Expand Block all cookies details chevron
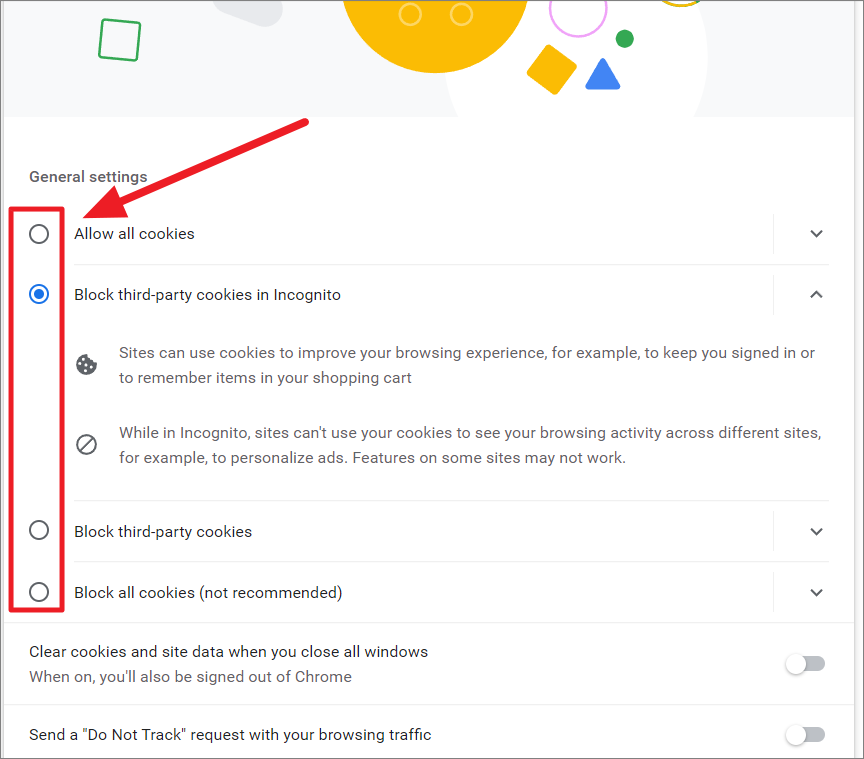Viewport: 864px width, 759px height. pos(816,593)
